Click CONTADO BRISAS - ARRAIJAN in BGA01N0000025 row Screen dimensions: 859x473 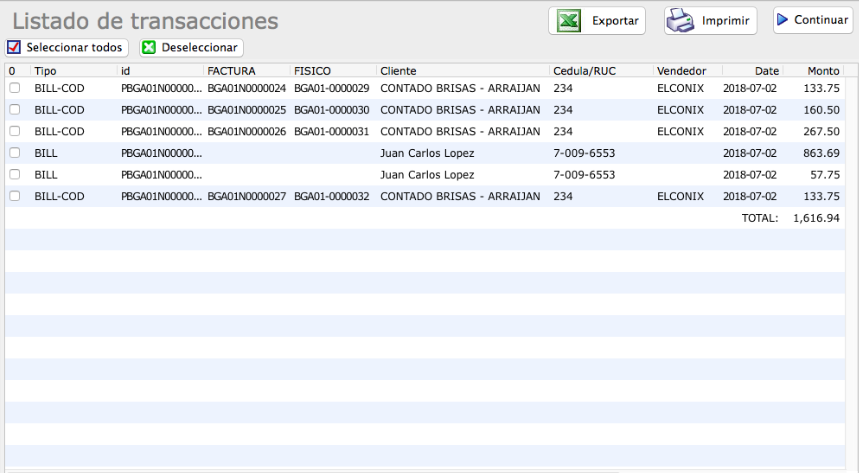tap(460, 110)
